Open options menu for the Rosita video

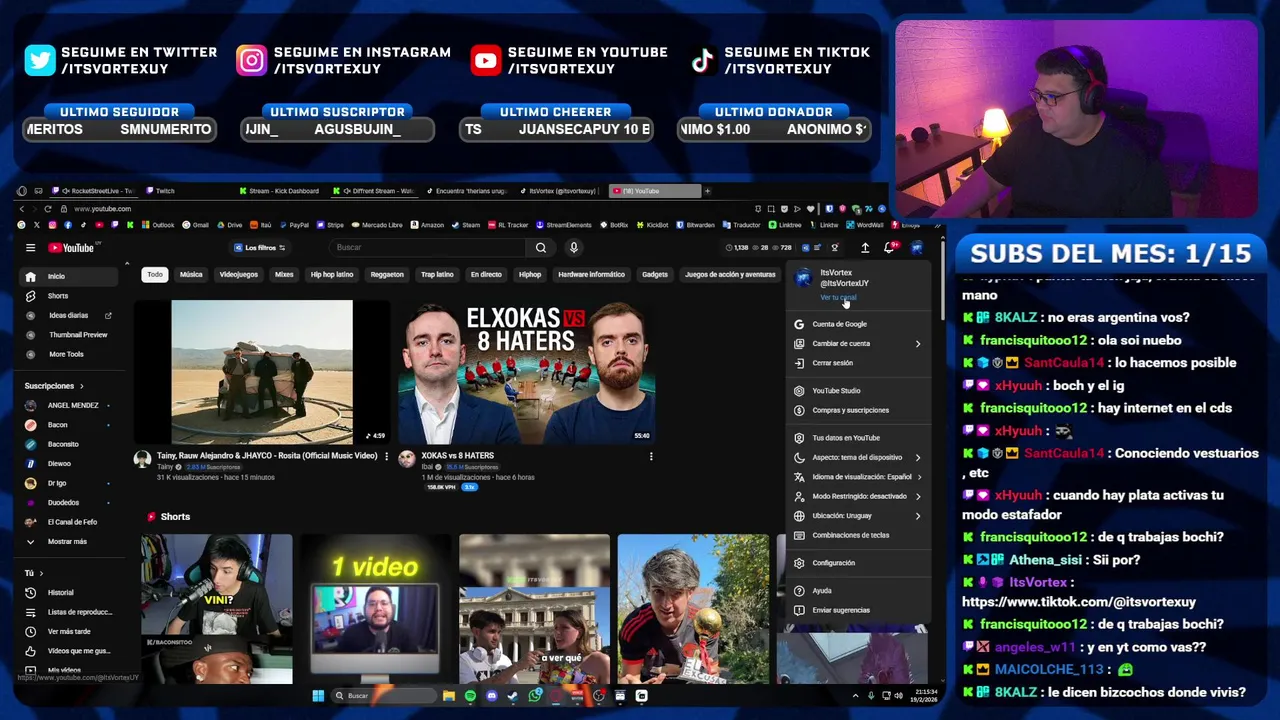(x=387, y=456)
